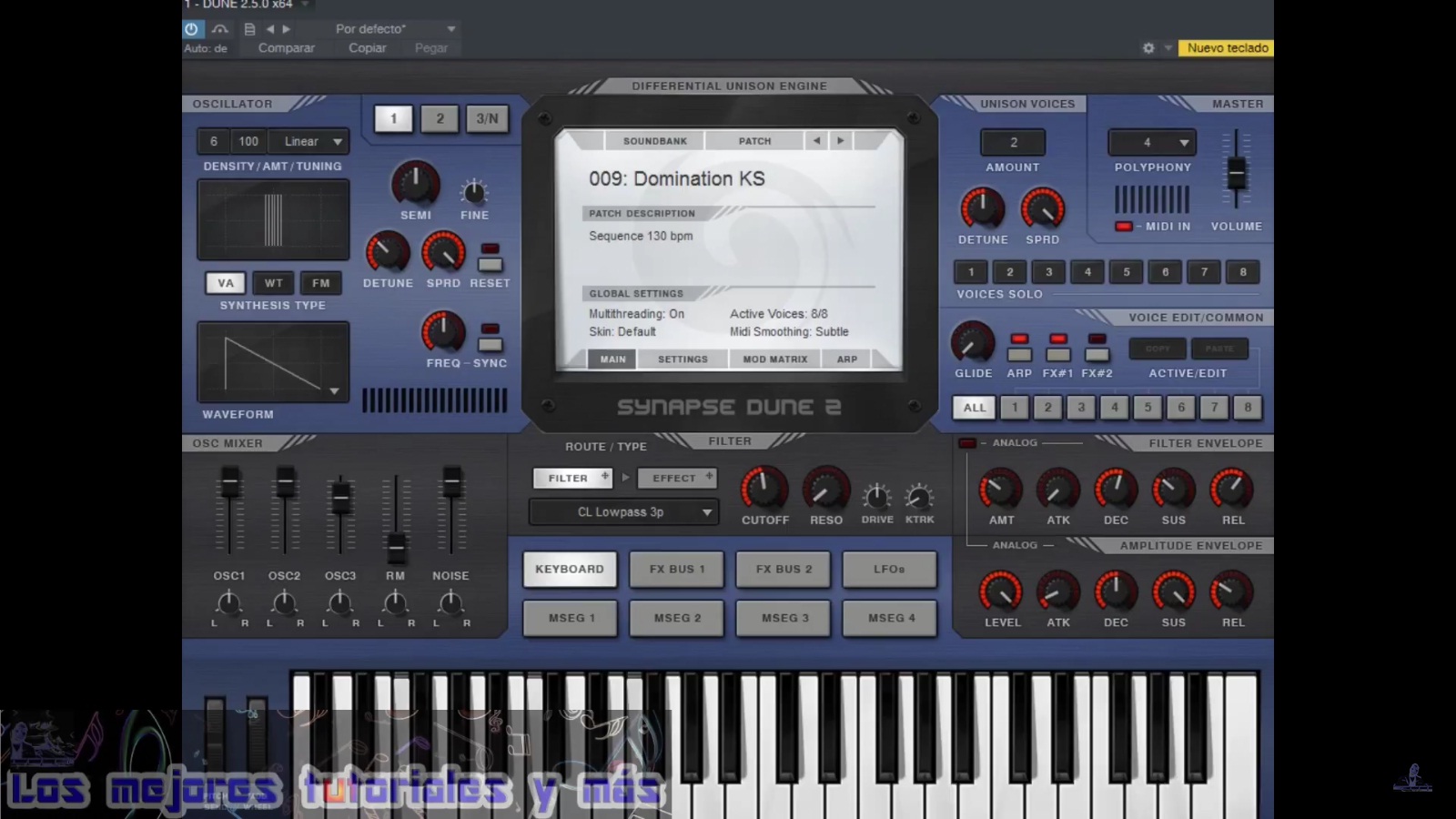Click the filter envelope DEC knob
1456x819 pixels.
pos(1116,490)
